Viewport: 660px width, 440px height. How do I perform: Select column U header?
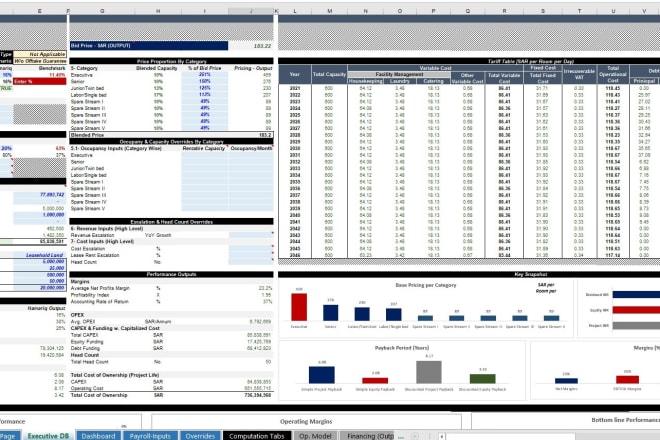coord(613,11)
